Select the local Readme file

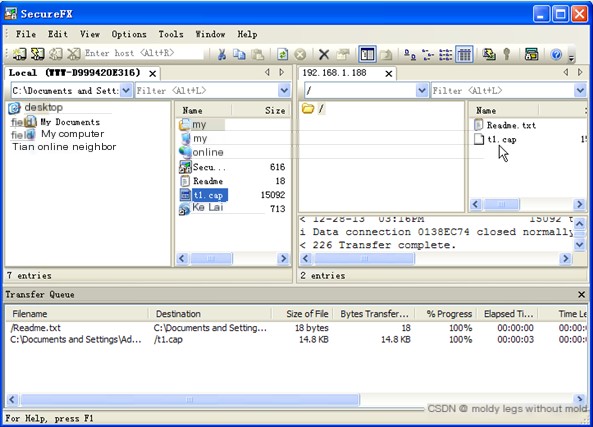(x=208, y=181)
